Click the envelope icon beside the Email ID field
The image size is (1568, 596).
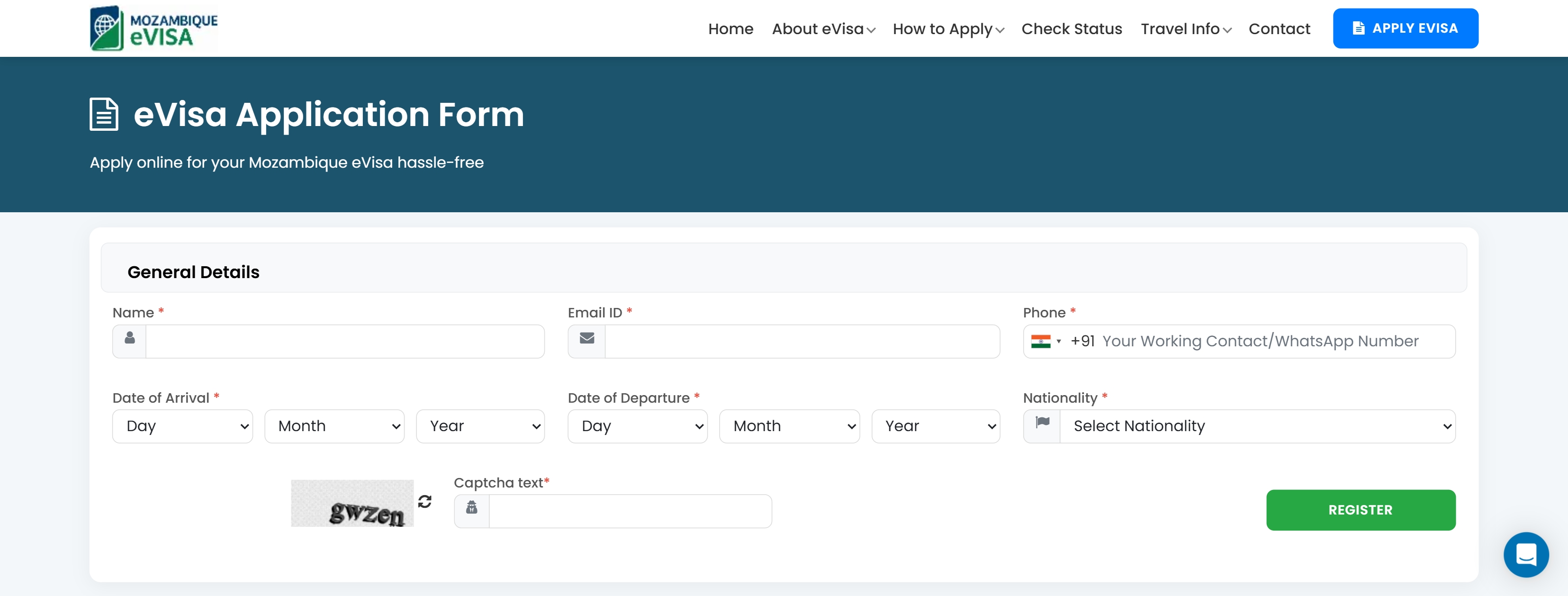coord(587,338)
